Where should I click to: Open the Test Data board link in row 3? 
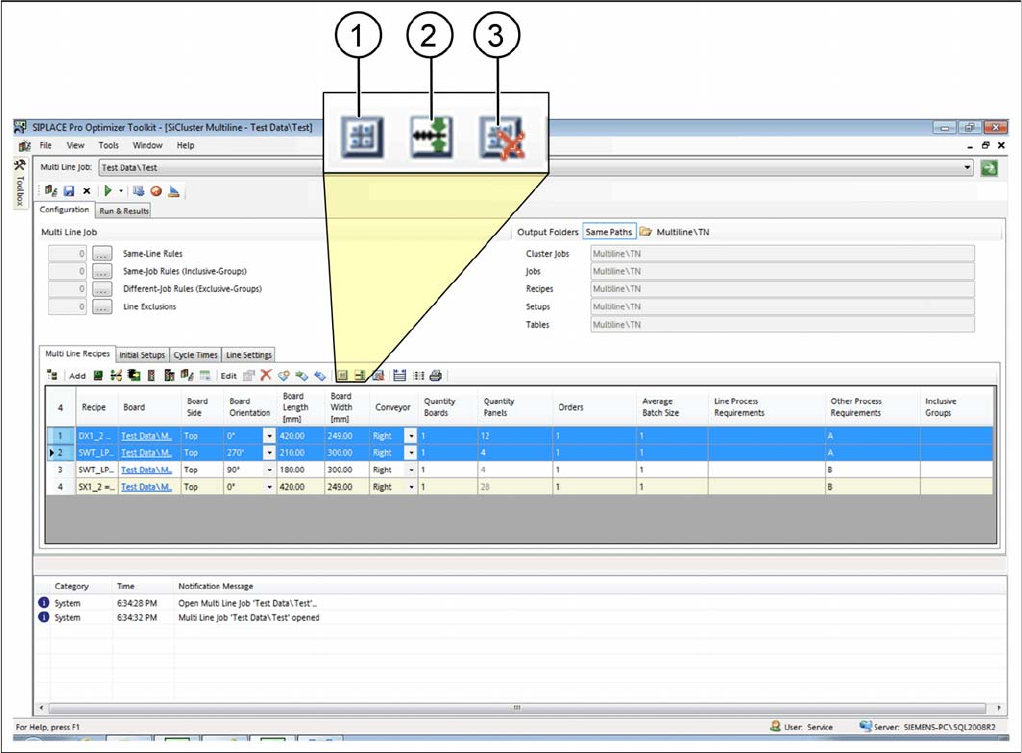click(x=146, y=470)
